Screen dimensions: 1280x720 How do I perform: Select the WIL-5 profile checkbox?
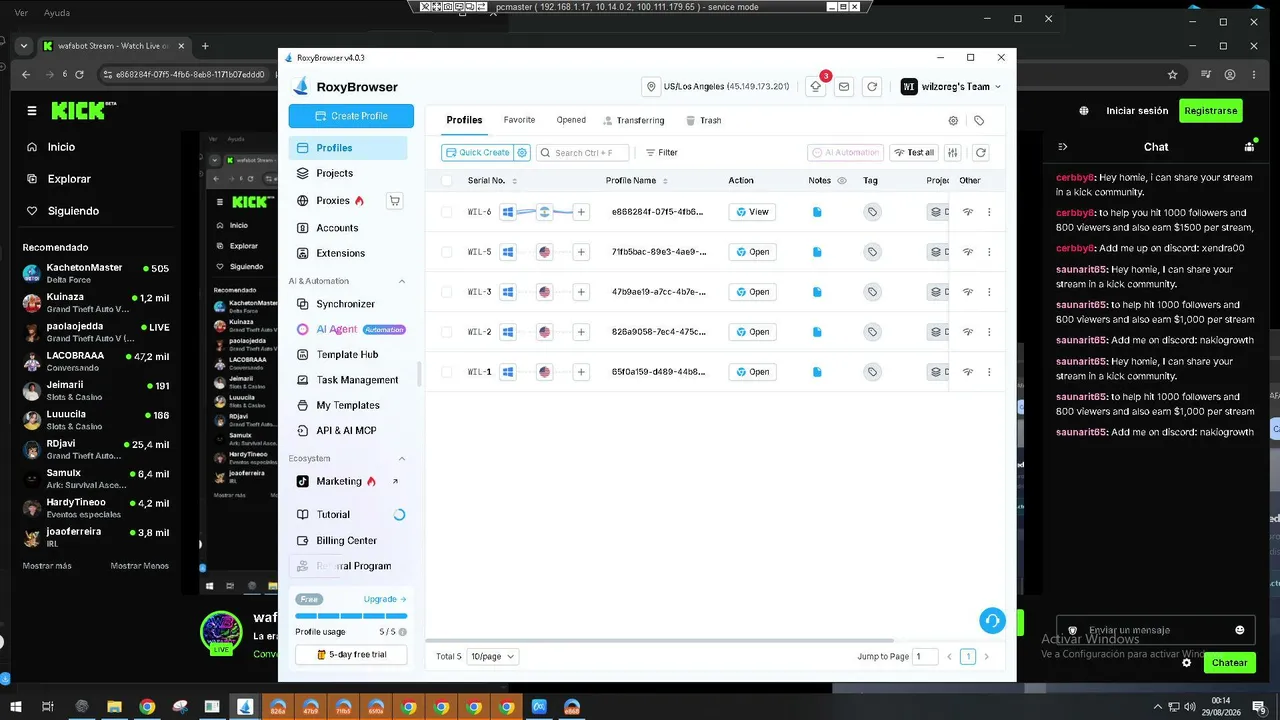(446, 252)
